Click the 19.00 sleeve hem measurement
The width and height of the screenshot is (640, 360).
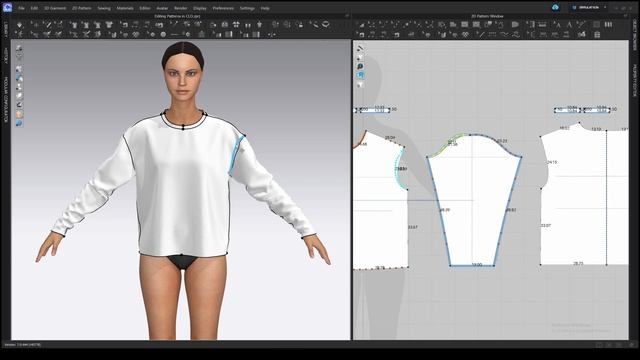pos(476,265)
